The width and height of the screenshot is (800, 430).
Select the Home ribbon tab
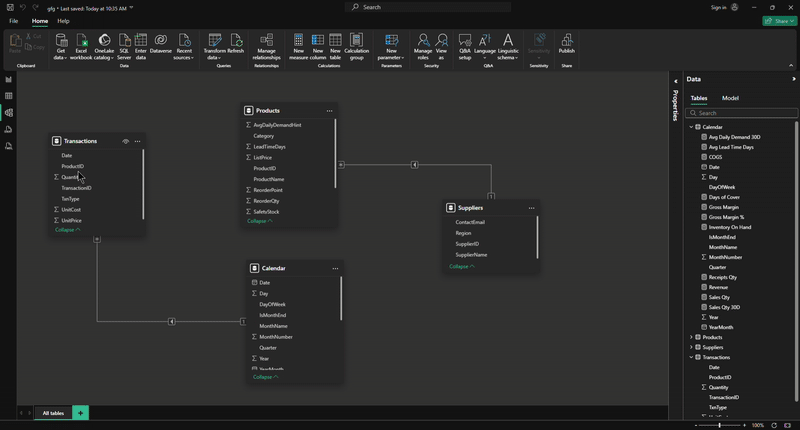40,21
